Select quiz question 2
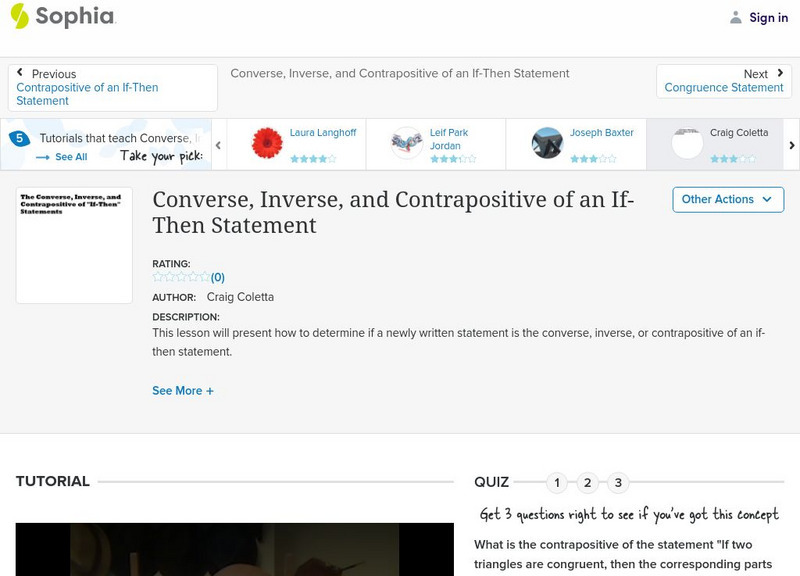The image size is (800, 576). coord(587,481)
